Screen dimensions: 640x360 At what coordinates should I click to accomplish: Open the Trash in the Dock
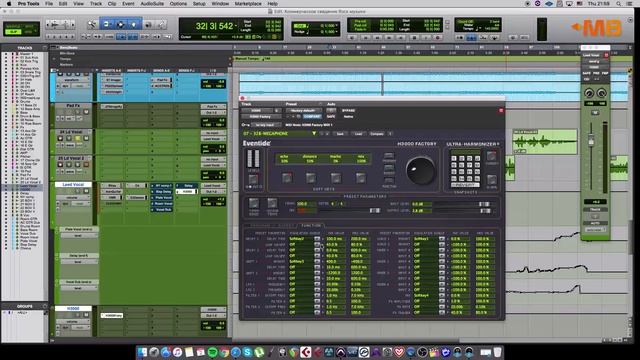[498, 352]
